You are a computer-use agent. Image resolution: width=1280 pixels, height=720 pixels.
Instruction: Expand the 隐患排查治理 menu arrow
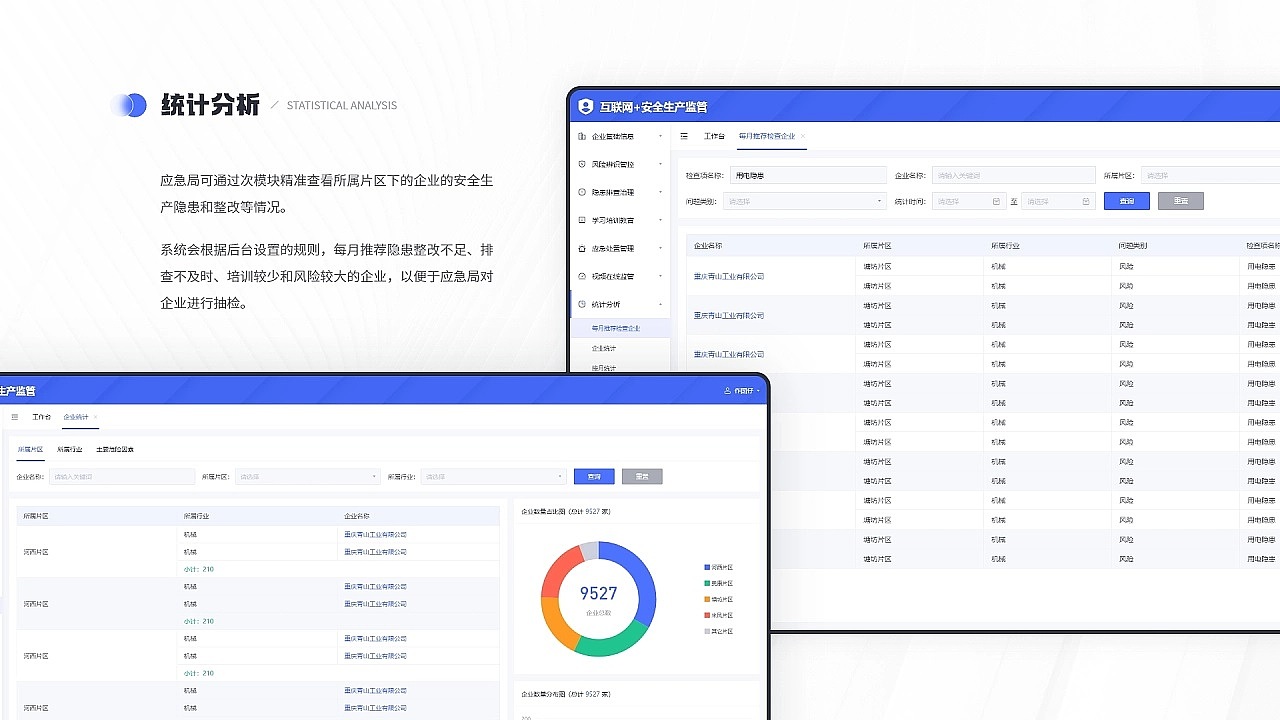coord(660,192)
